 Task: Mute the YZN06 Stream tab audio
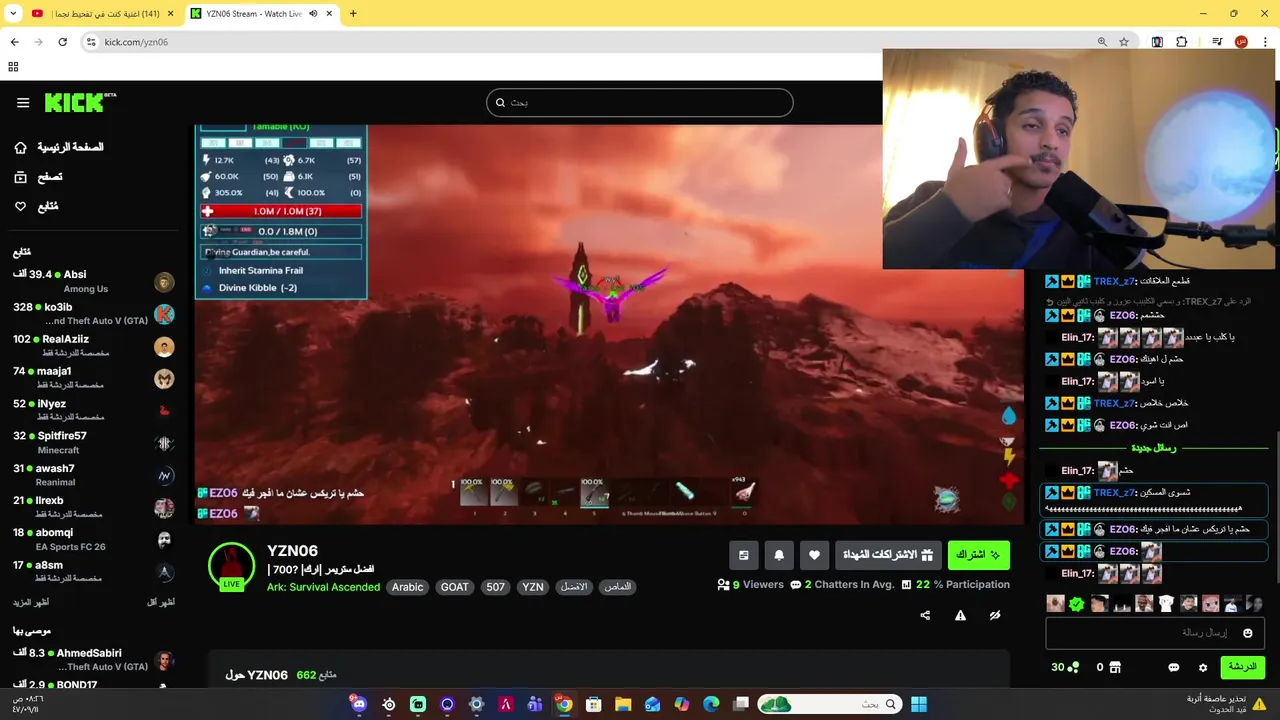point(313,14)
